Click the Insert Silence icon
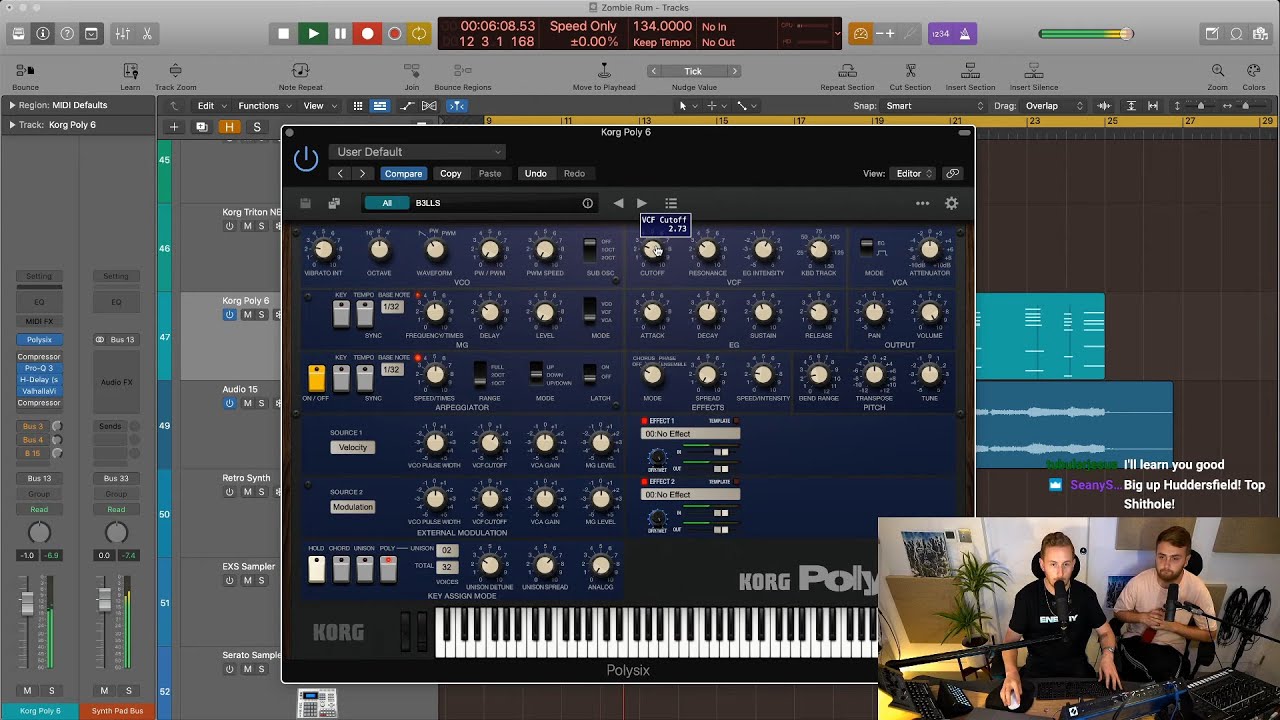This screenshot has height=720, width=1280. pos(1034,70)
